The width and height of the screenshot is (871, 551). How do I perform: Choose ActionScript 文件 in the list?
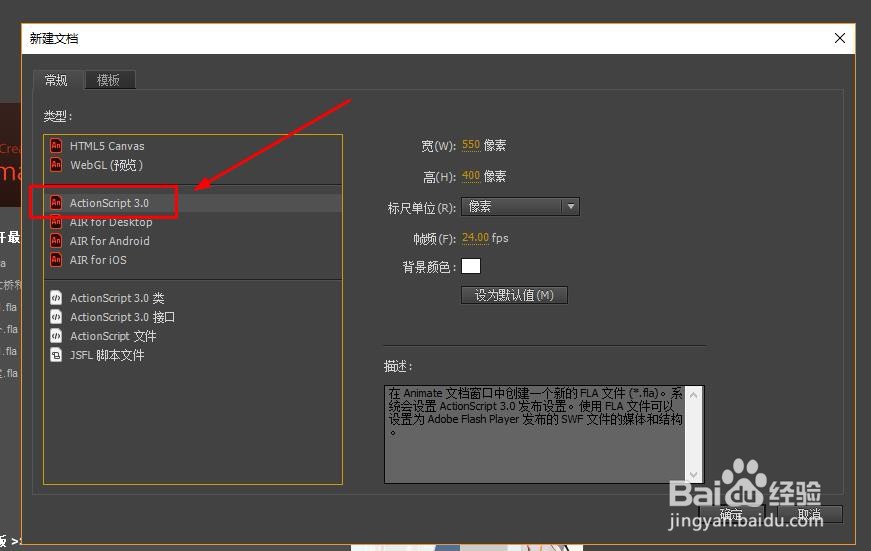click(x=193, y=336)
